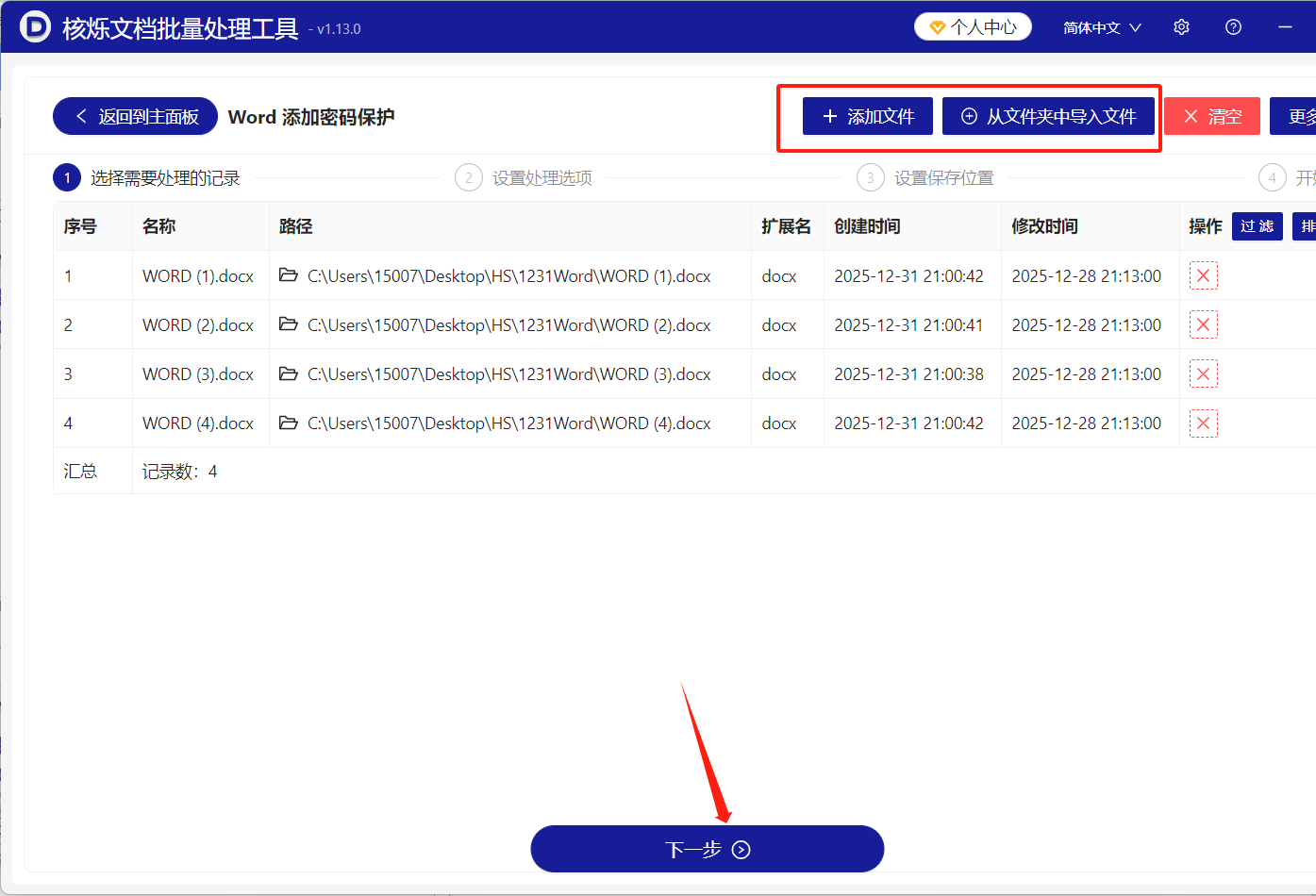Click the plus icon inside 添加文件 button
Screen dimensions: 1316x896
tap(830, 115)
